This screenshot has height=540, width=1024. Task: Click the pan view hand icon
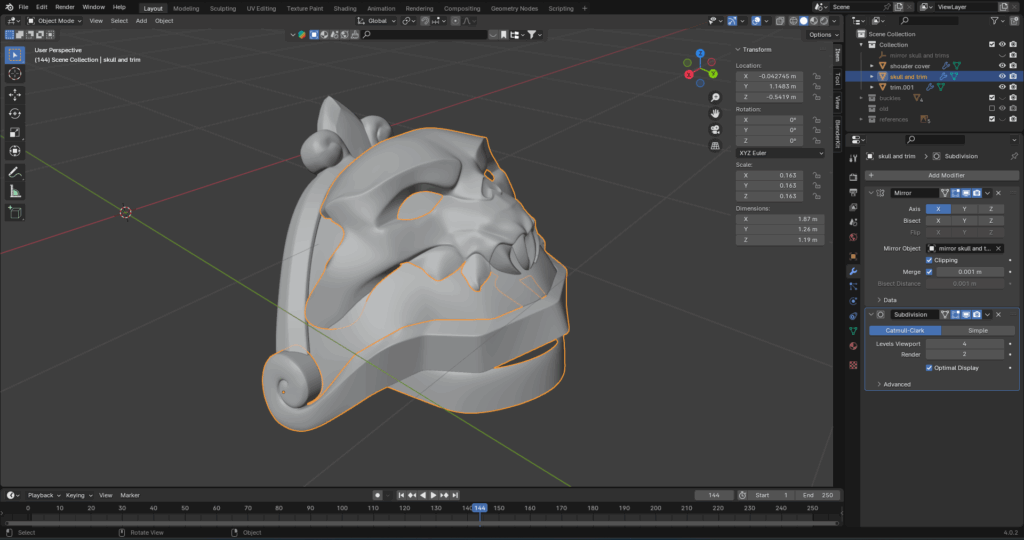pyautogui.click(x=715, y=114)
